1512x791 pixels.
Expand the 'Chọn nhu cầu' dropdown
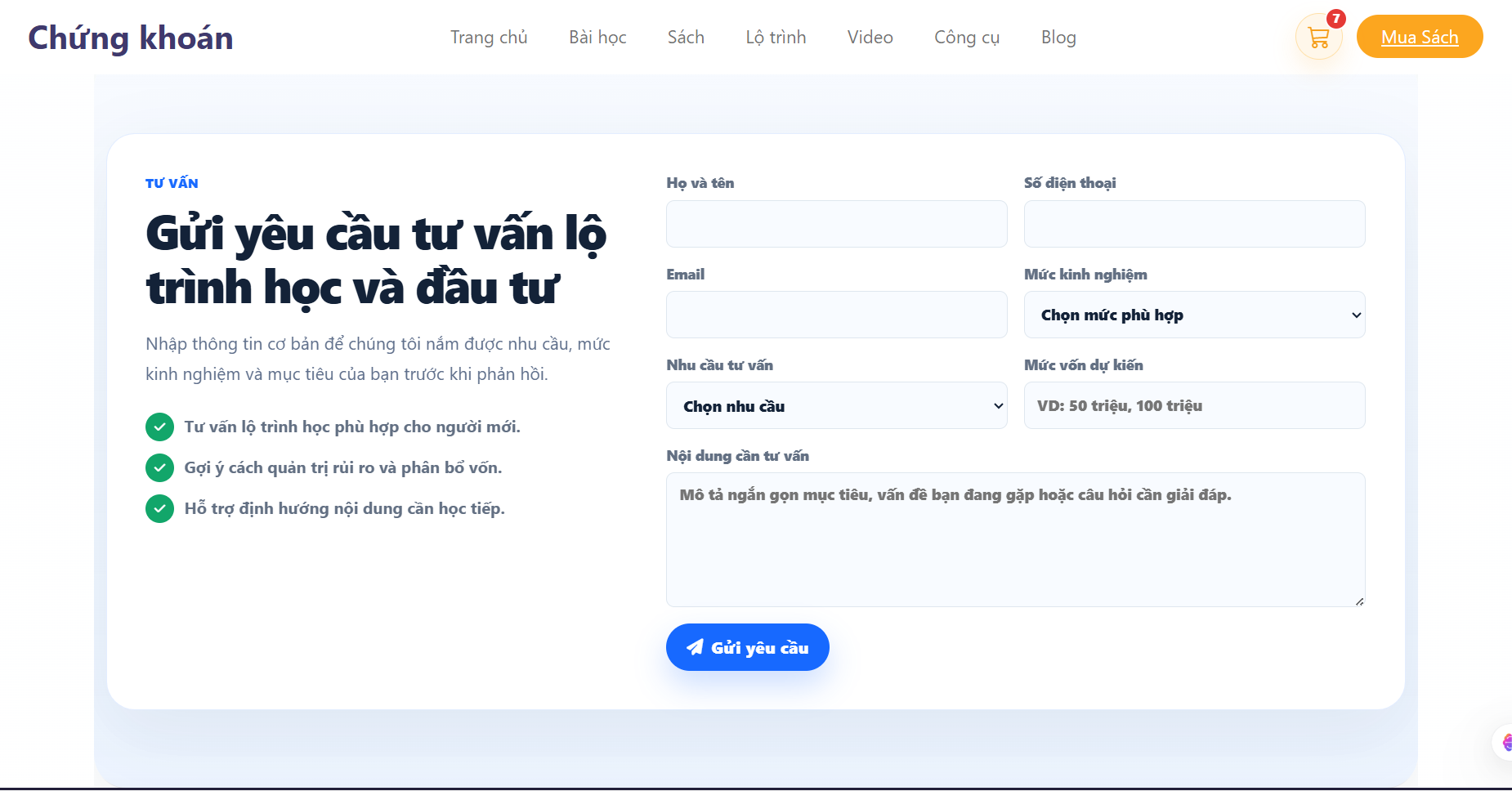pos(837,405)
